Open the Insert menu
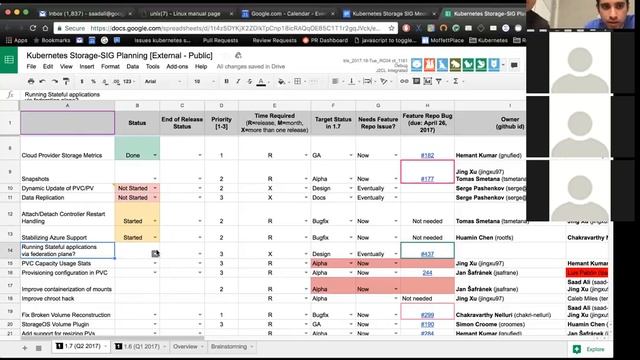 point(87,66)
